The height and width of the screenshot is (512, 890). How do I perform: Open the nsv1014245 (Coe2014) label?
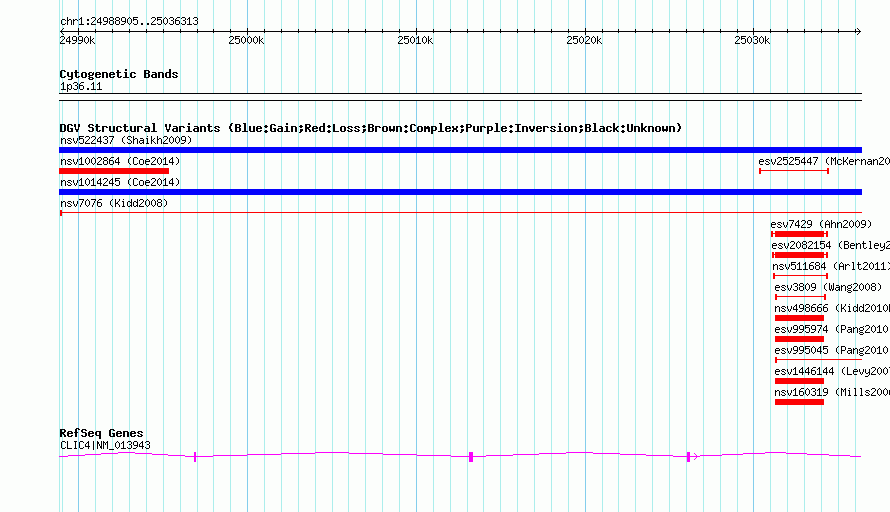[120, 182]
